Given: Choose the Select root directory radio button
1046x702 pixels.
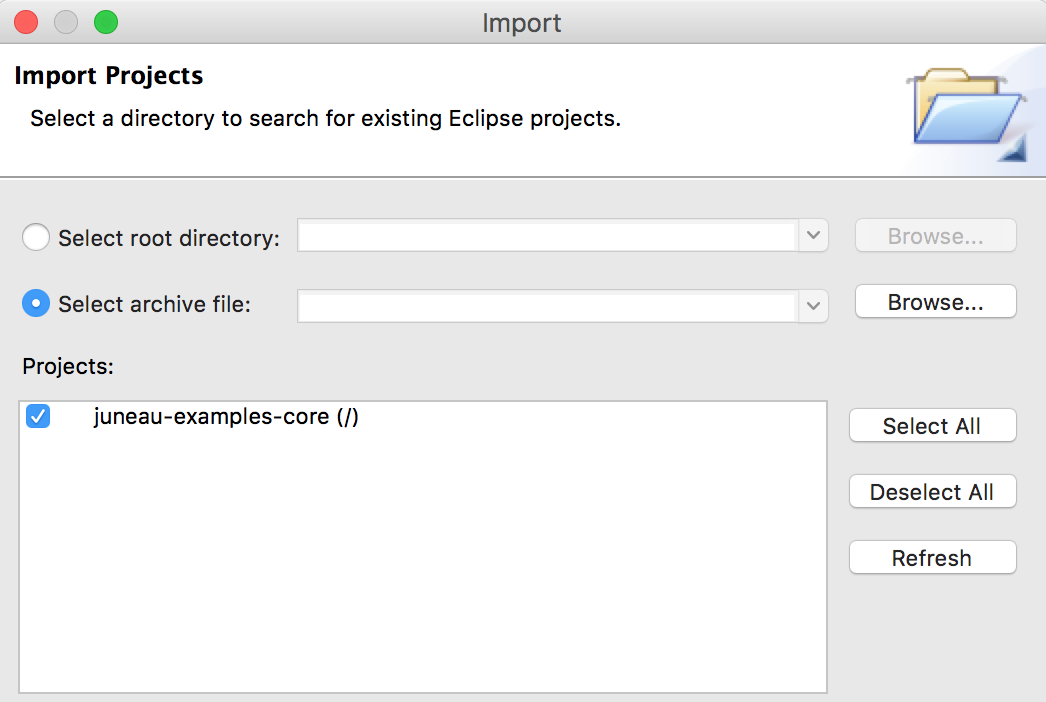Looking at the screenshot, I should (36, 238).
